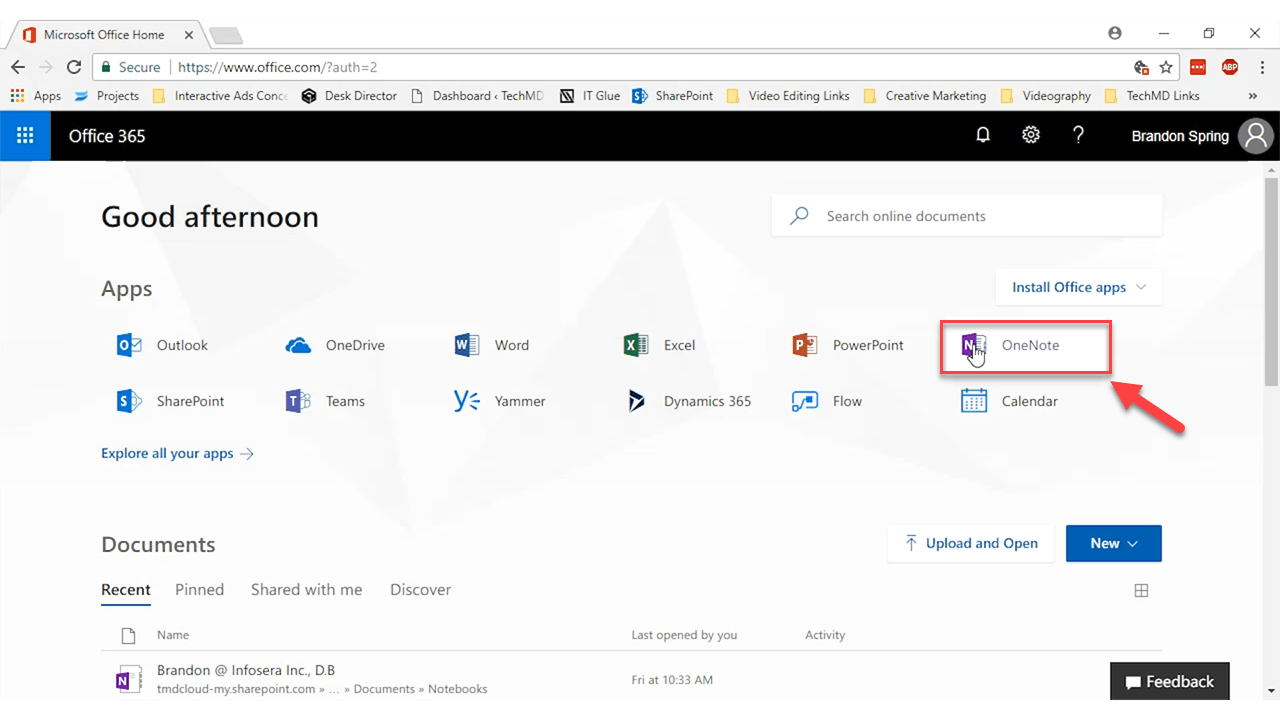Select the Pinned documents tab
This screenshot has width=1280, height=720.
click(200, 590)
